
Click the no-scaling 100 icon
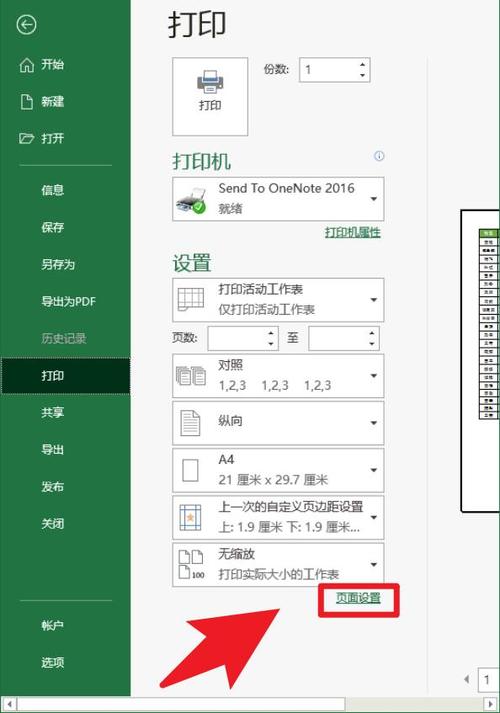[191, 565]
